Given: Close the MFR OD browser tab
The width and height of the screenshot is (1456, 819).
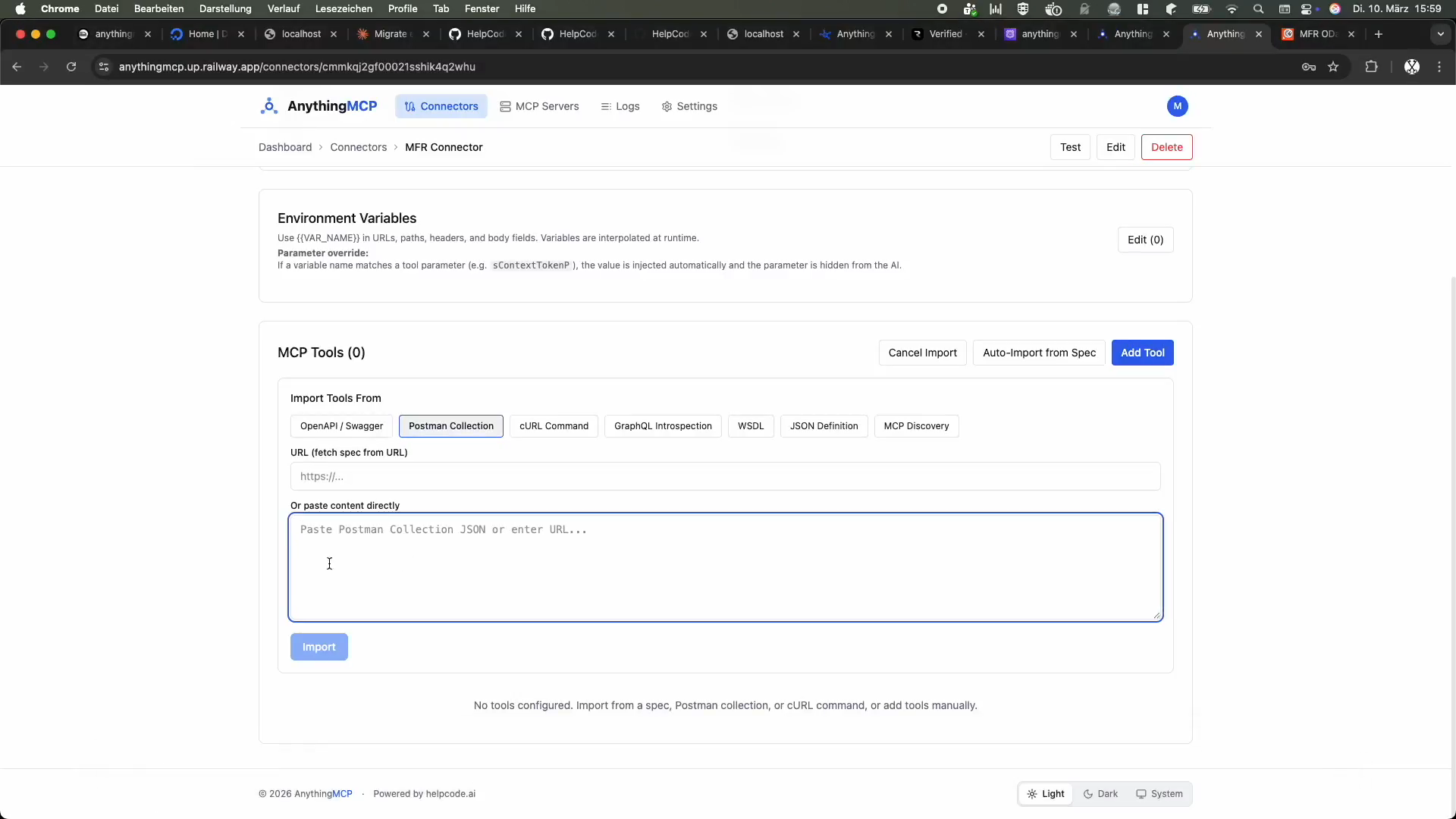Looking at the screenshot, I should click(x=1351, y=34).
